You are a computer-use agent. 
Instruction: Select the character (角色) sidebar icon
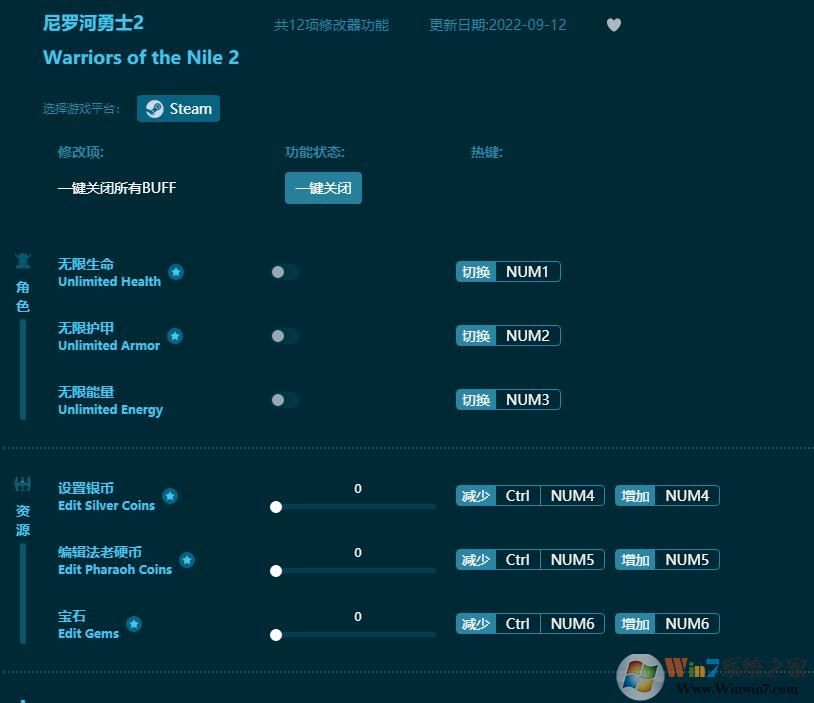coord(22,260)
